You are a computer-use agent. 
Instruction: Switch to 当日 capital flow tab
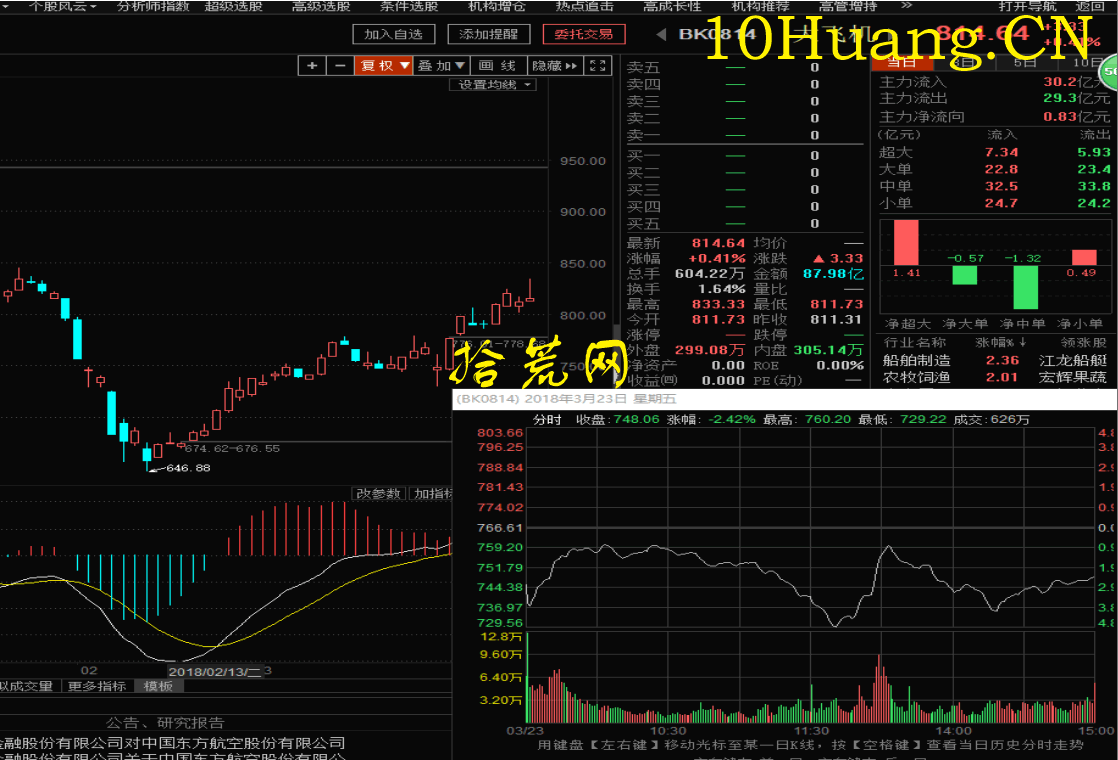[901, 62]
